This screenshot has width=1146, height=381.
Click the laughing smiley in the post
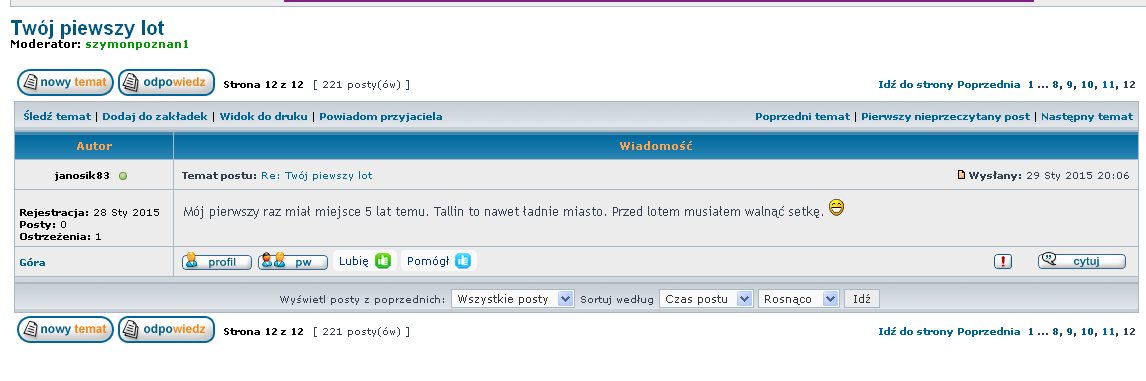pos(836,208)
